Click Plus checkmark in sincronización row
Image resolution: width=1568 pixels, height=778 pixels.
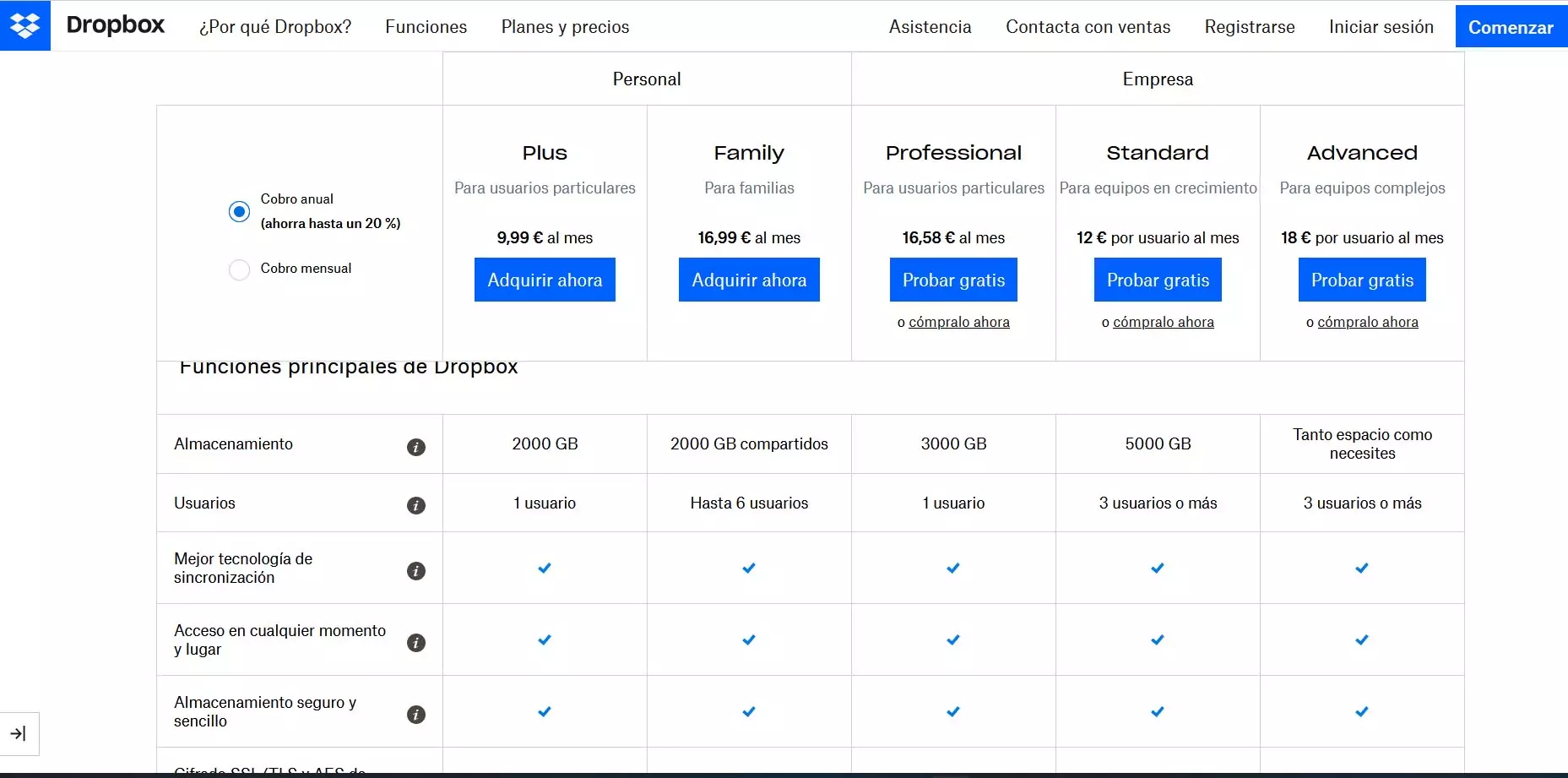point(545,568)
